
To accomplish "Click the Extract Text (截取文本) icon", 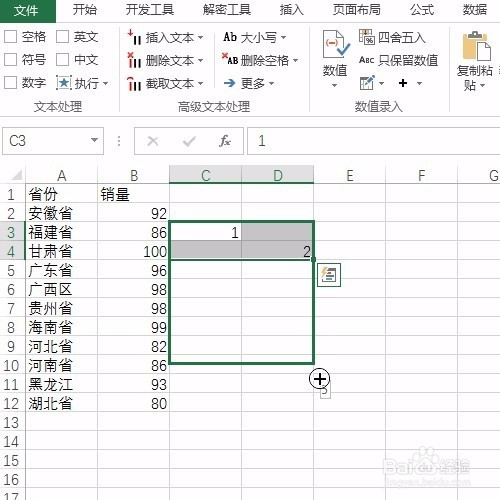I will (x=134, y=83).
